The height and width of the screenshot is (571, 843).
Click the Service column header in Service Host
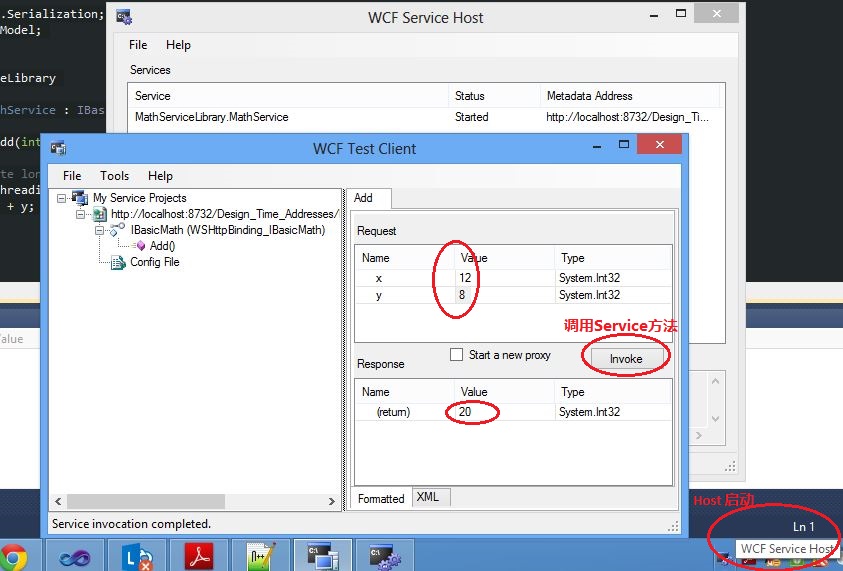288,96
